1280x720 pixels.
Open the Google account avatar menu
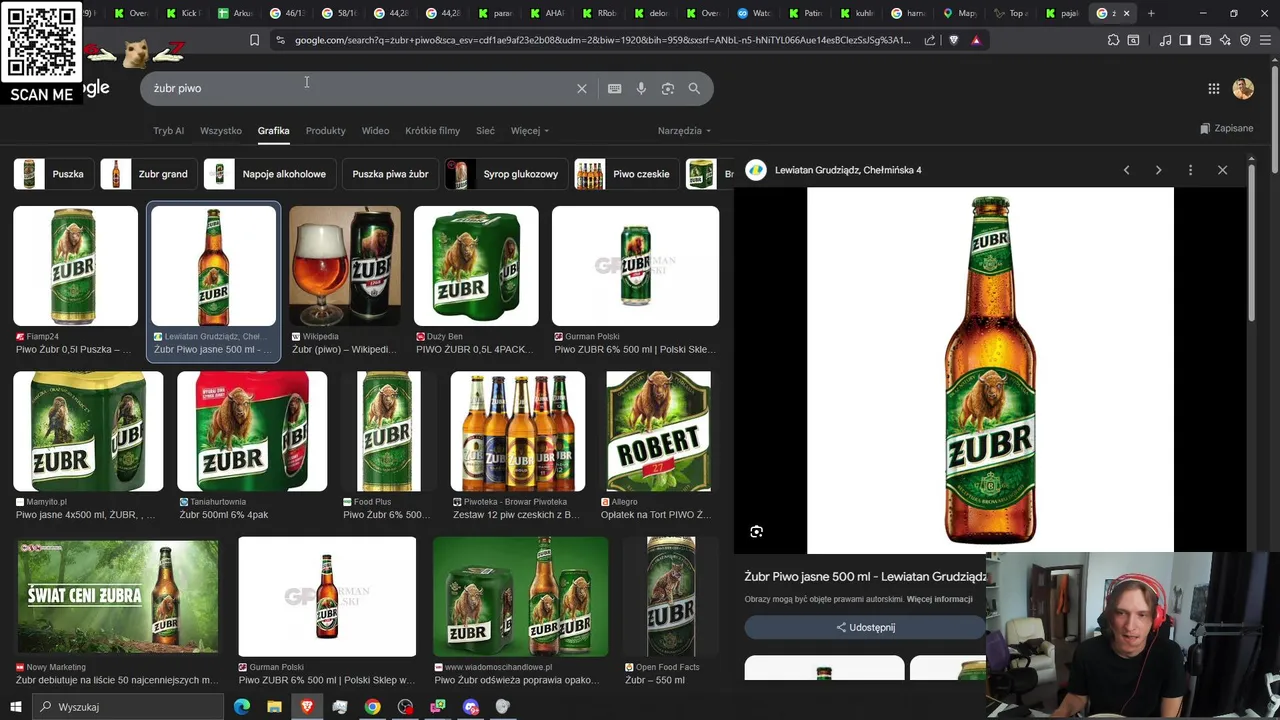[x=1243, y=89]
